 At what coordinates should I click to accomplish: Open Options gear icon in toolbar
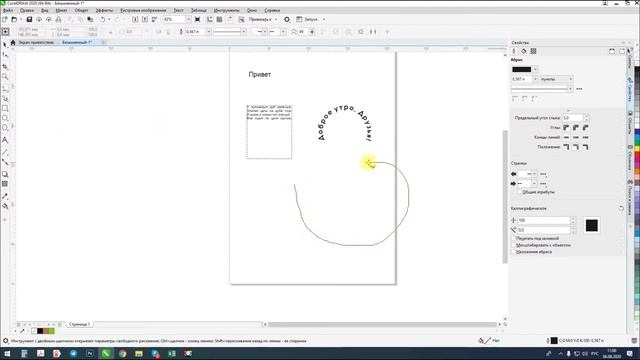pos(287,19)
